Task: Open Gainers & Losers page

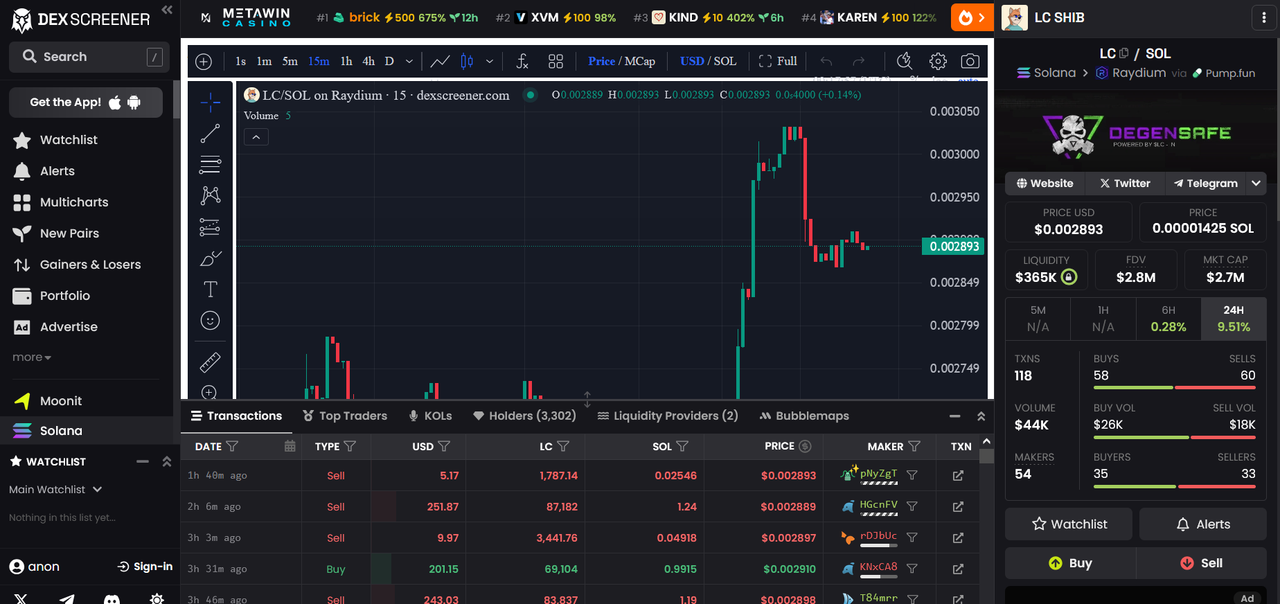Action: coord(90,265)
